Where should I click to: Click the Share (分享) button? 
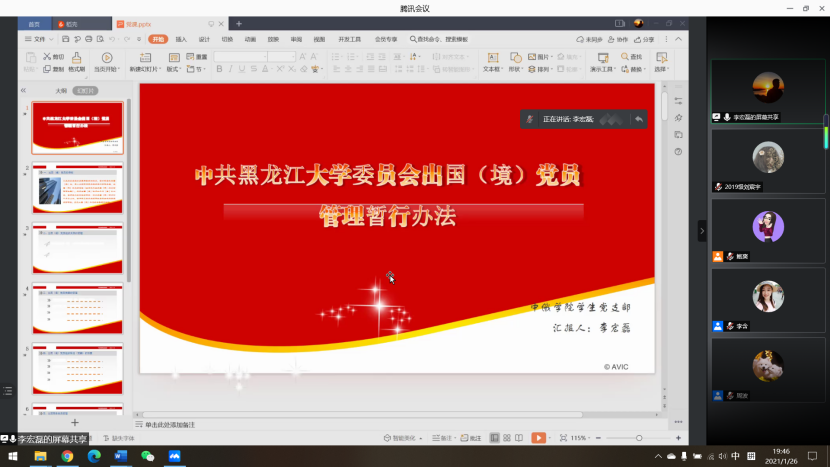click(644, 39)
